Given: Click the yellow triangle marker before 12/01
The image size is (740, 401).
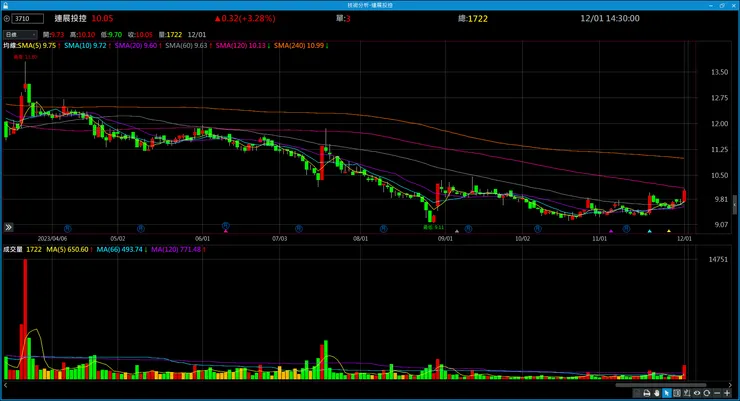Looking at the screenshot, I should point(669,231).
